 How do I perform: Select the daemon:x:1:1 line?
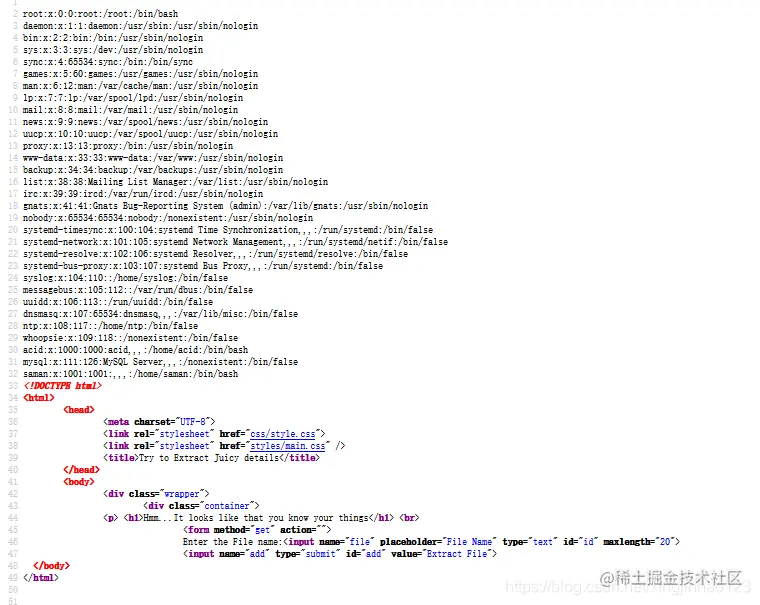tap(140, 26)
